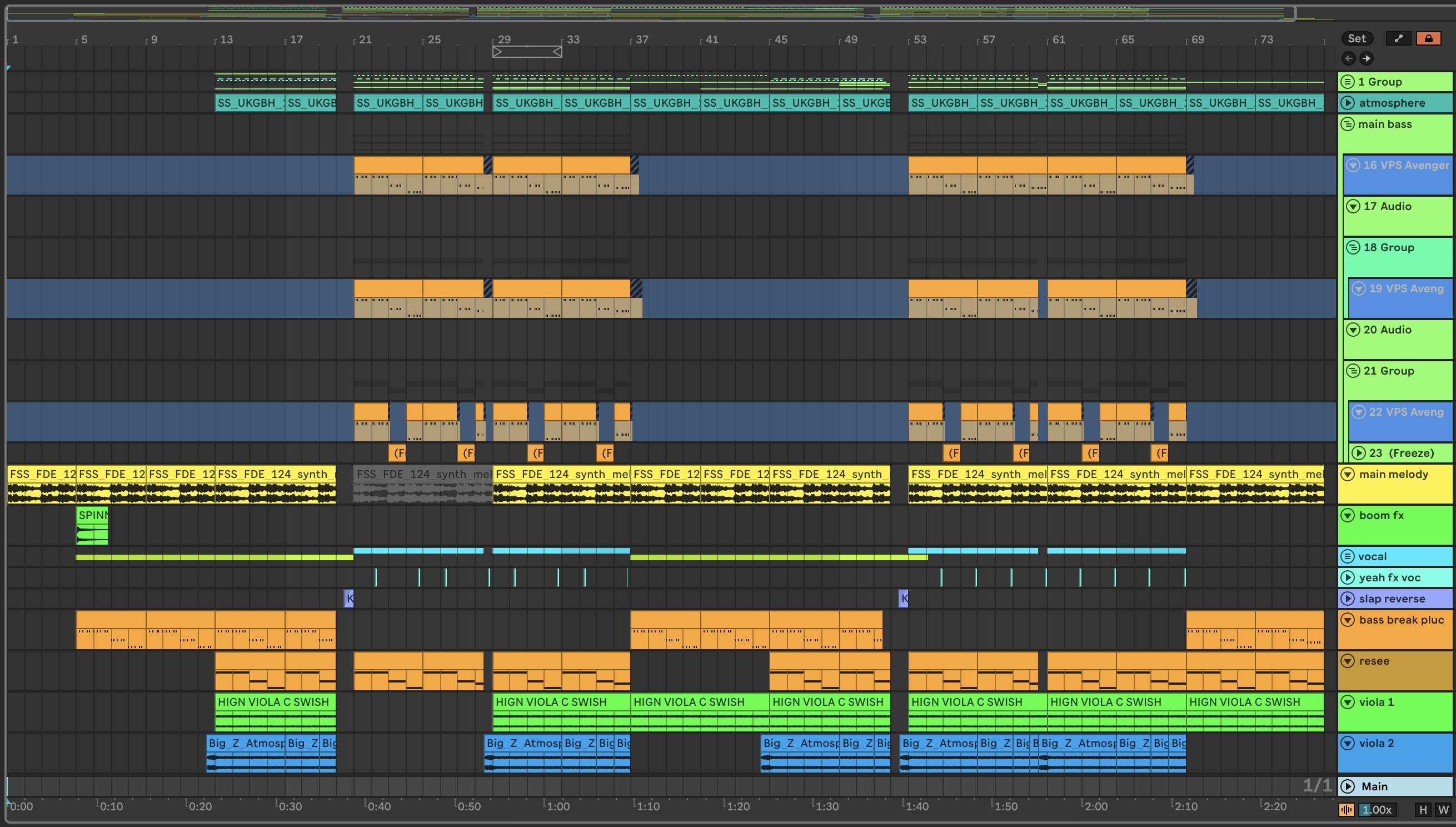The height and width of the screenshot is (827, 1456).
Task: Collapse the main bass group icon
Action: (x=1347, y=124)
